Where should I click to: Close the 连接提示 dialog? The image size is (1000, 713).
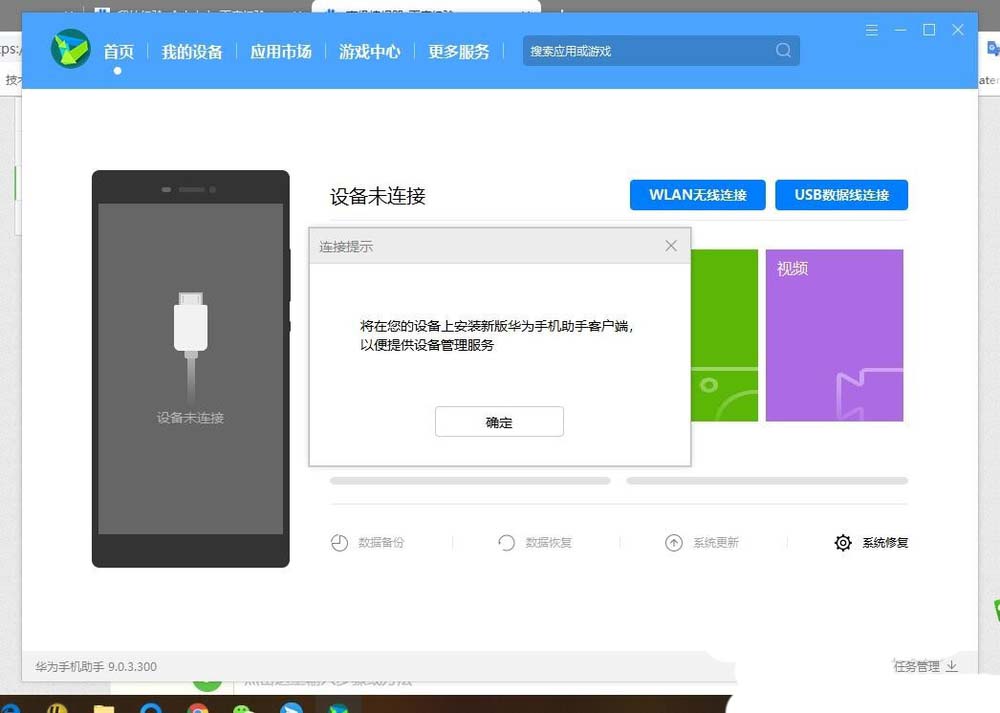click(x=671, y=246)
